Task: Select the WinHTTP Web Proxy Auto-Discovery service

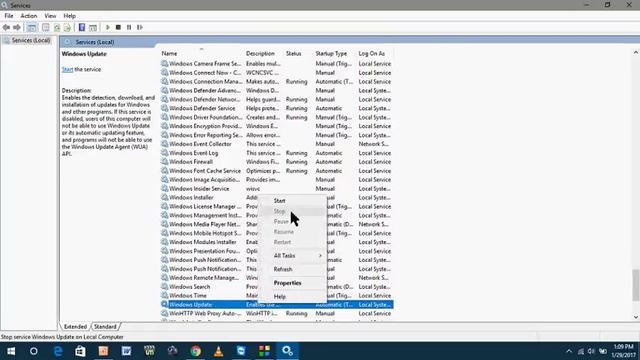Action: pyautogui.click(x=276, y=313)
